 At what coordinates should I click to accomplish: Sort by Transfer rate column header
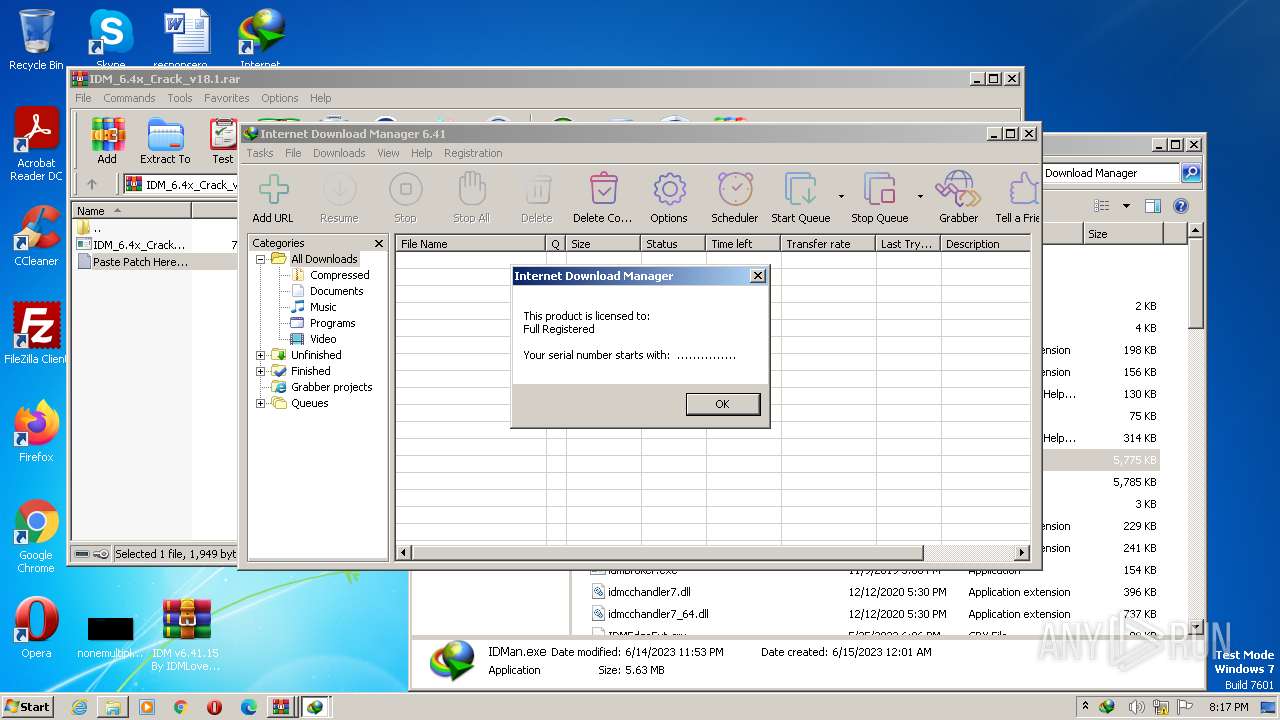coord(828,243)
